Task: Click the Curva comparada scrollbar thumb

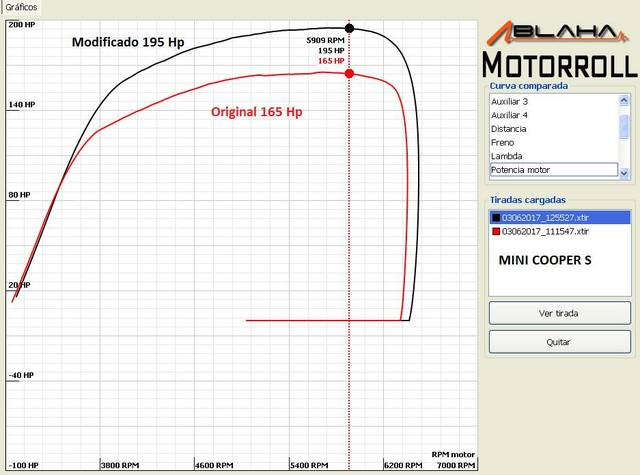Action: click(625, 125)
